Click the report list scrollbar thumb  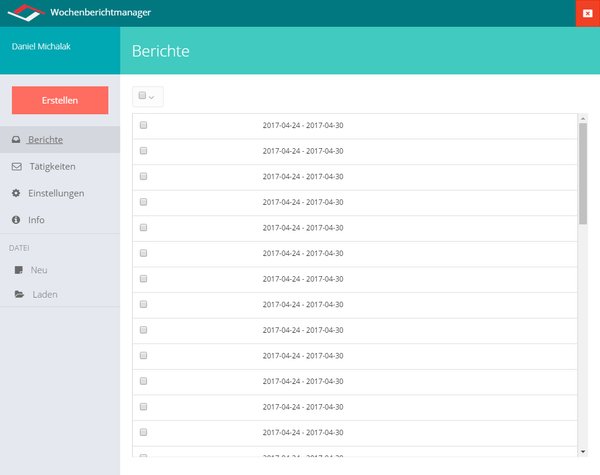click(583, 174)
